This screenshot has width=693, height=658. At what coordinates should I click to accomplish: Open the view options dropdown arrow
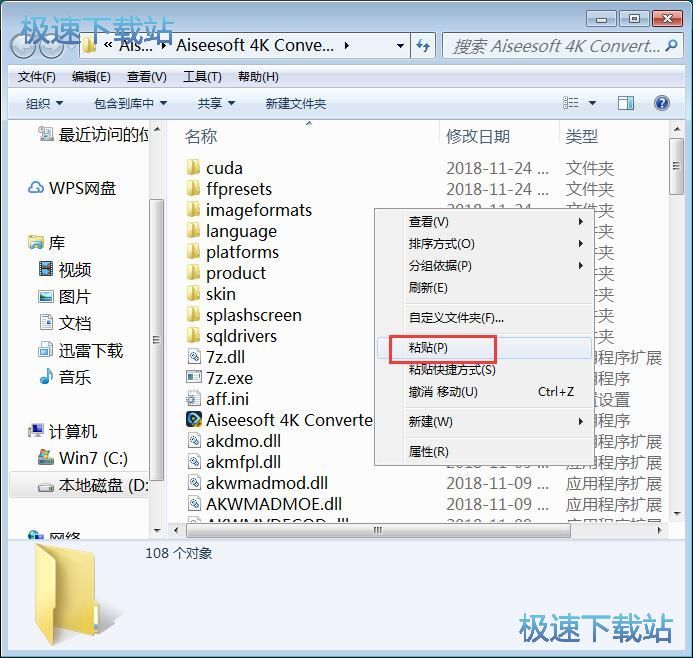[592, 103]
